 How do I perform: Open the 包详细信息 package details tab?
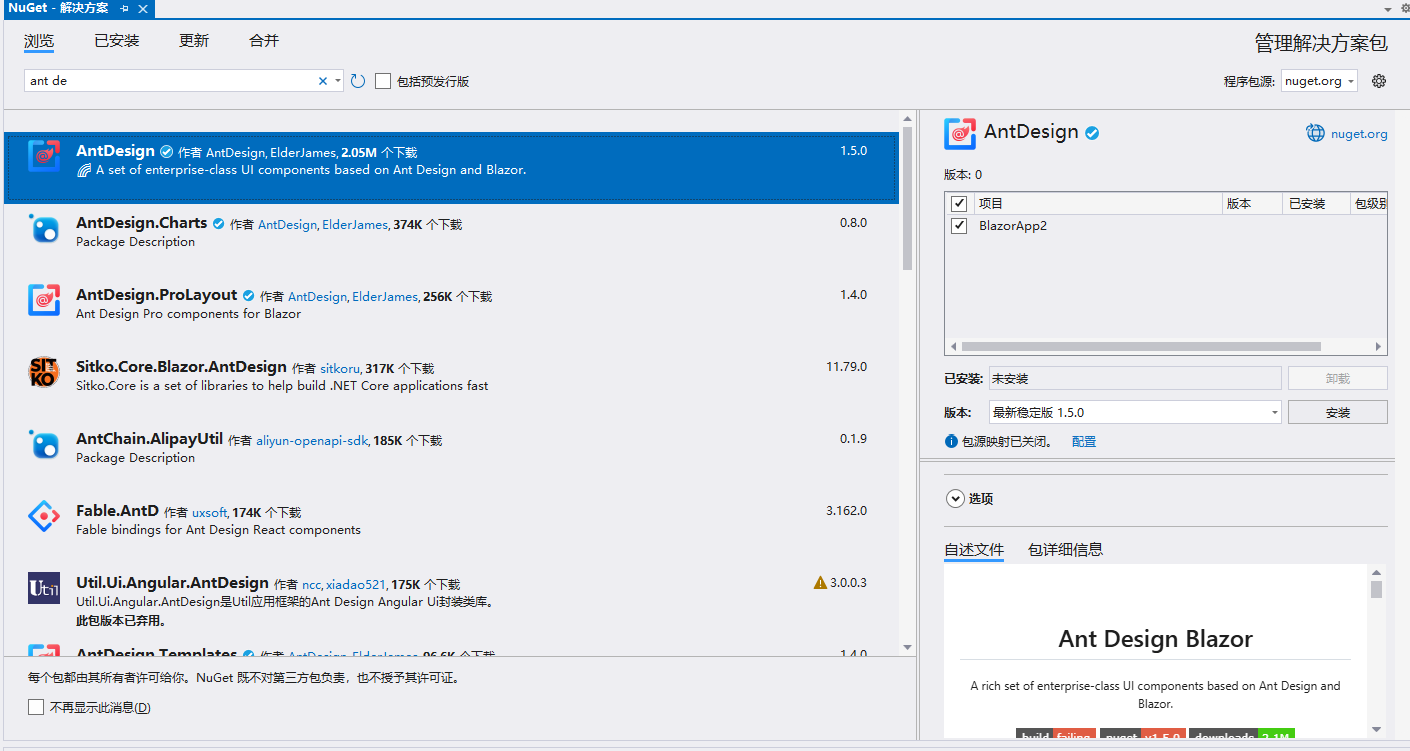(x=1065, y=549)
